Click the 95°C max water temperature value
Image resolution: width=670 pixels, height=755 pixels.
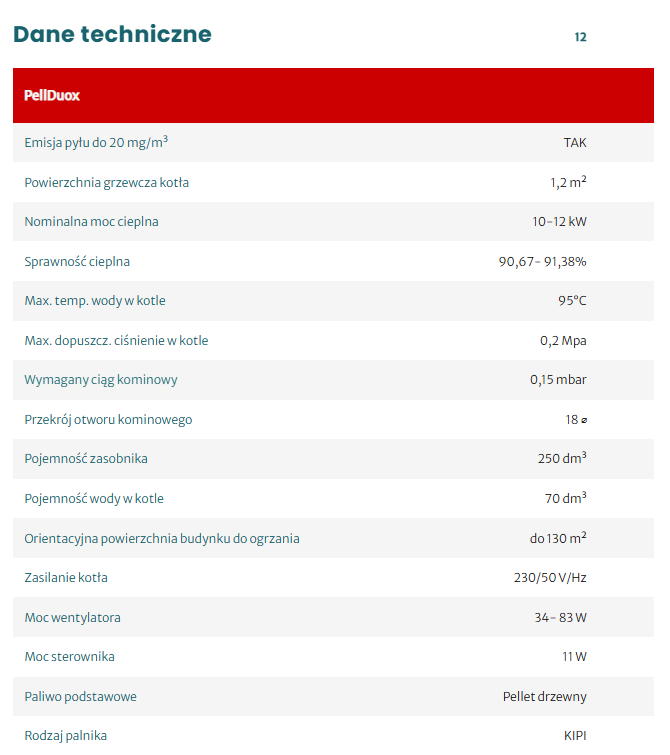point(573,301)
